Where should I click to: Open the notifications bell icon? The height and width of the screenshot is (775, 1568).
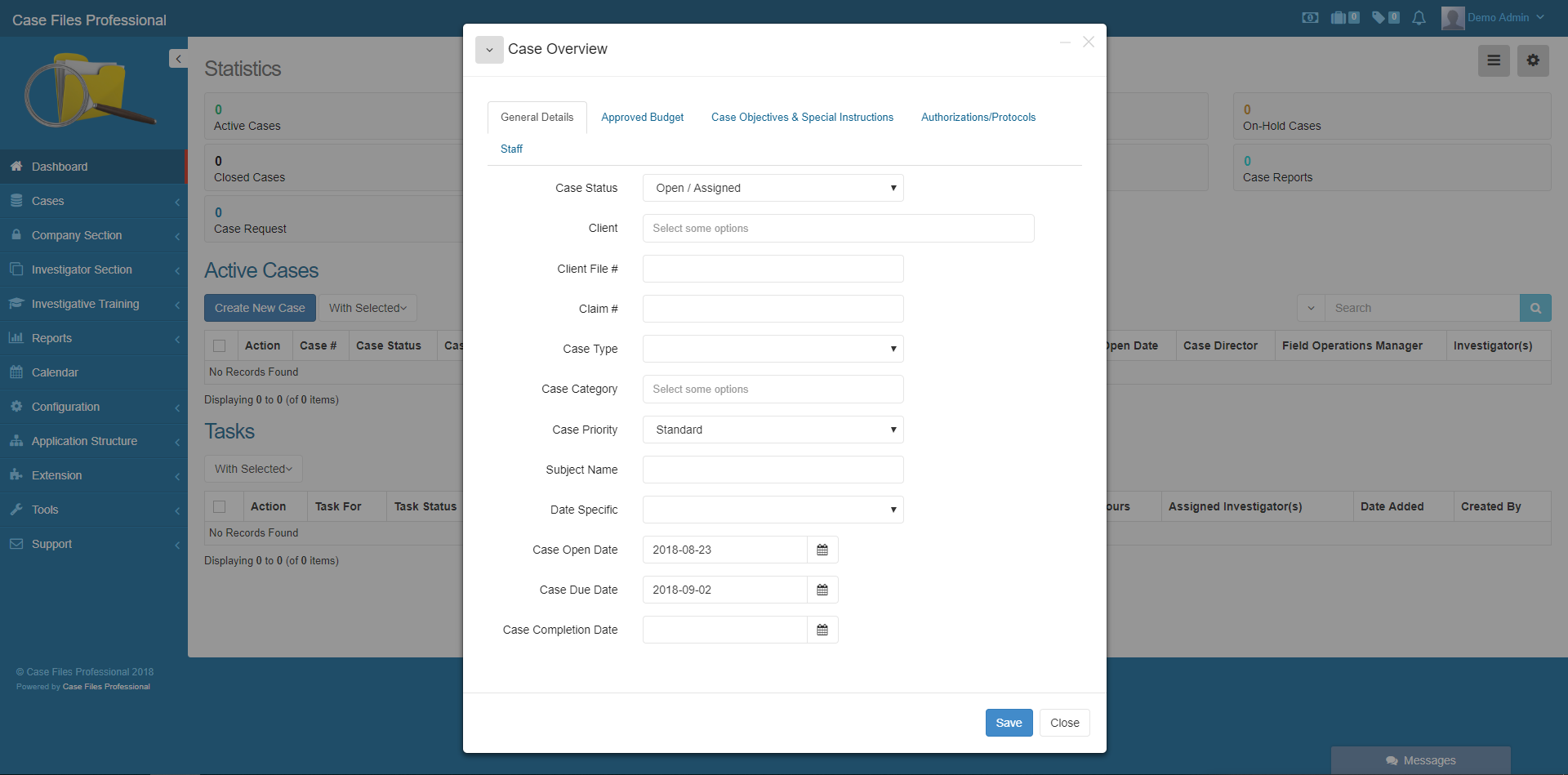(1419, 18)
